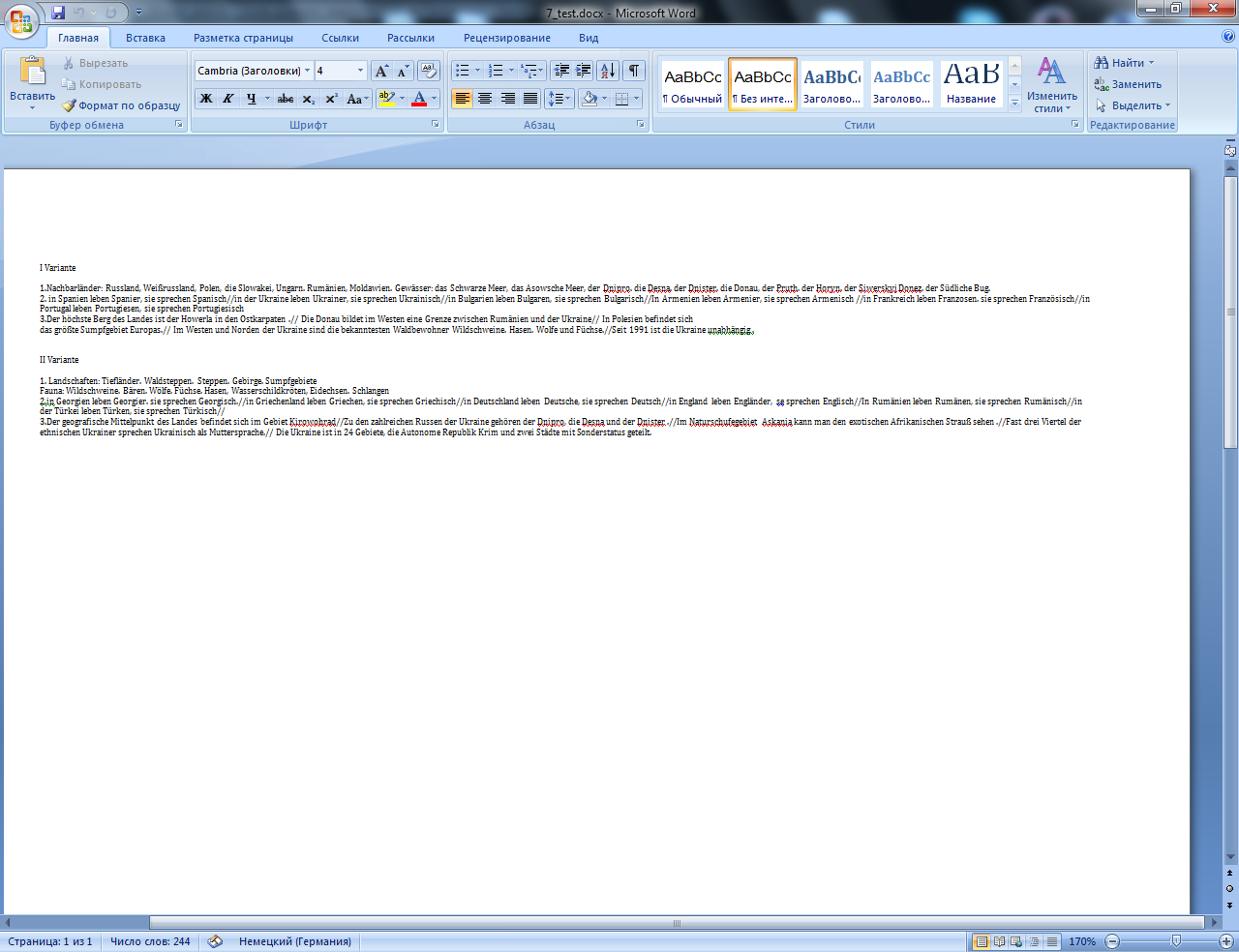Screen dimensions: 1239x952
Task: Open the Разметка страницы tab
Action: point(243,38)
